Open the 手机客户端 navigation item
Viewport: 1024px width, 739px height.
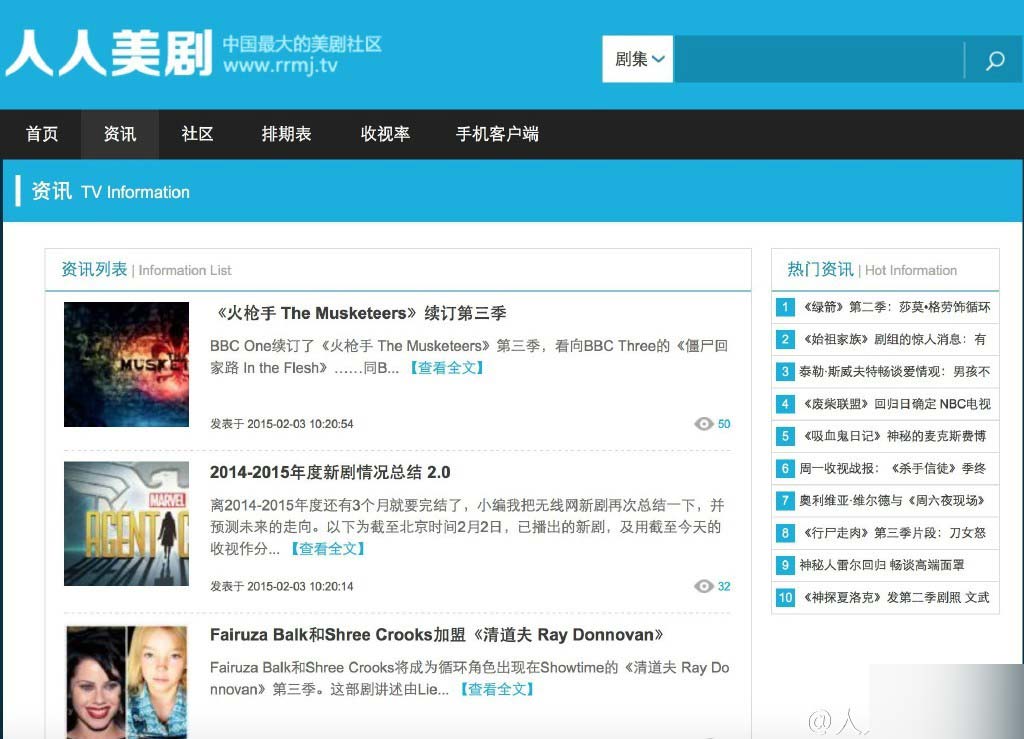click(x=497, y=134)
